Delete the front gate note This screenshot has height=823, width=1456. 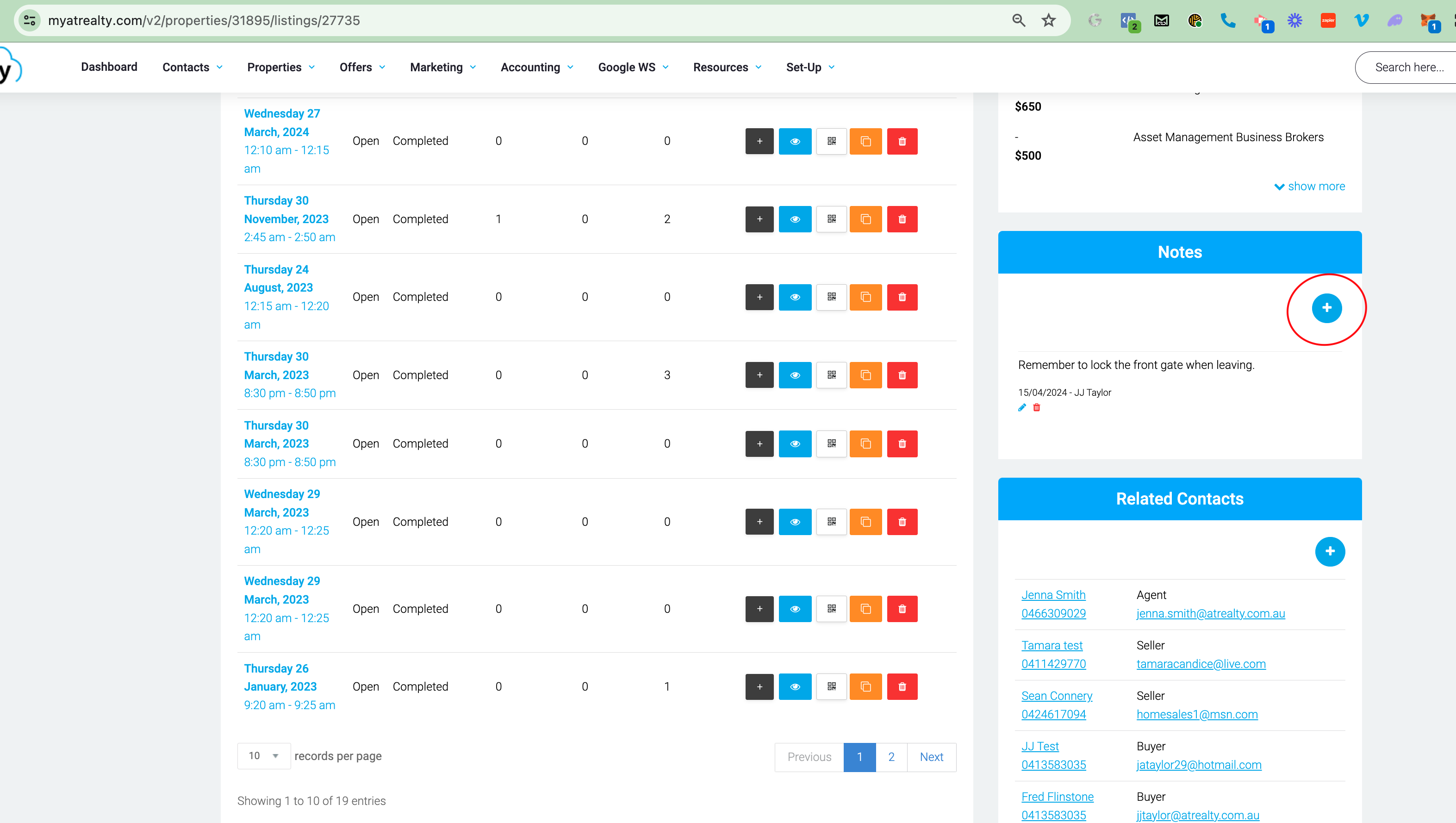coord(1037,407)
